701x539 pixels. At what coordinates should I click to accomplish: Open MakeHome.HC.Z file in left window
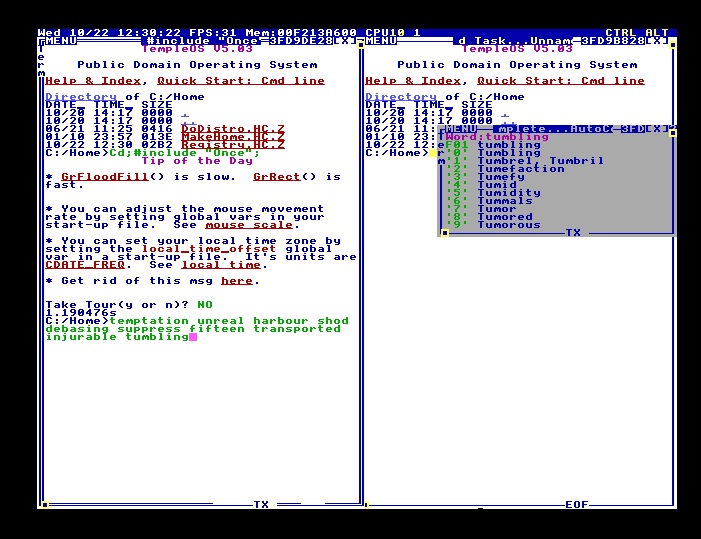tap(233, 137)
